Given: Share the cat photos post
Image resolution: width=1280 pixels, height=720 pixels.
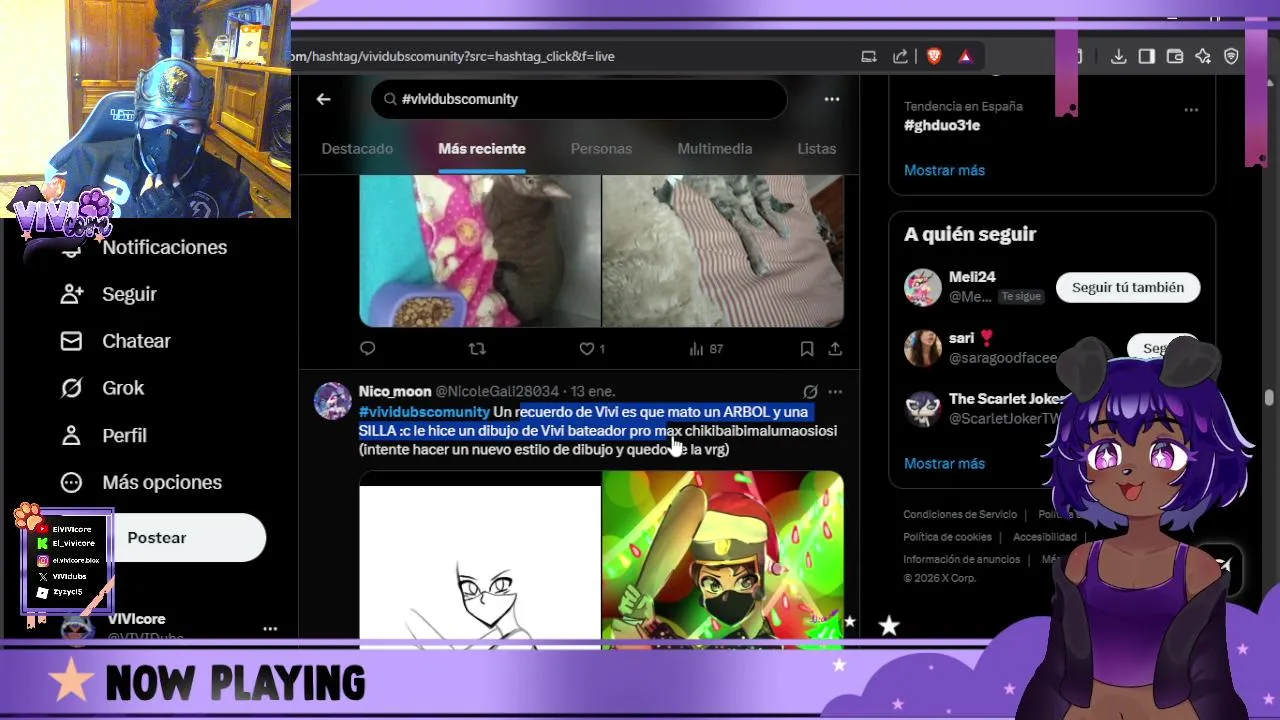Looking at the screenshot, I should pyautogui.click(x=835, y=349).
